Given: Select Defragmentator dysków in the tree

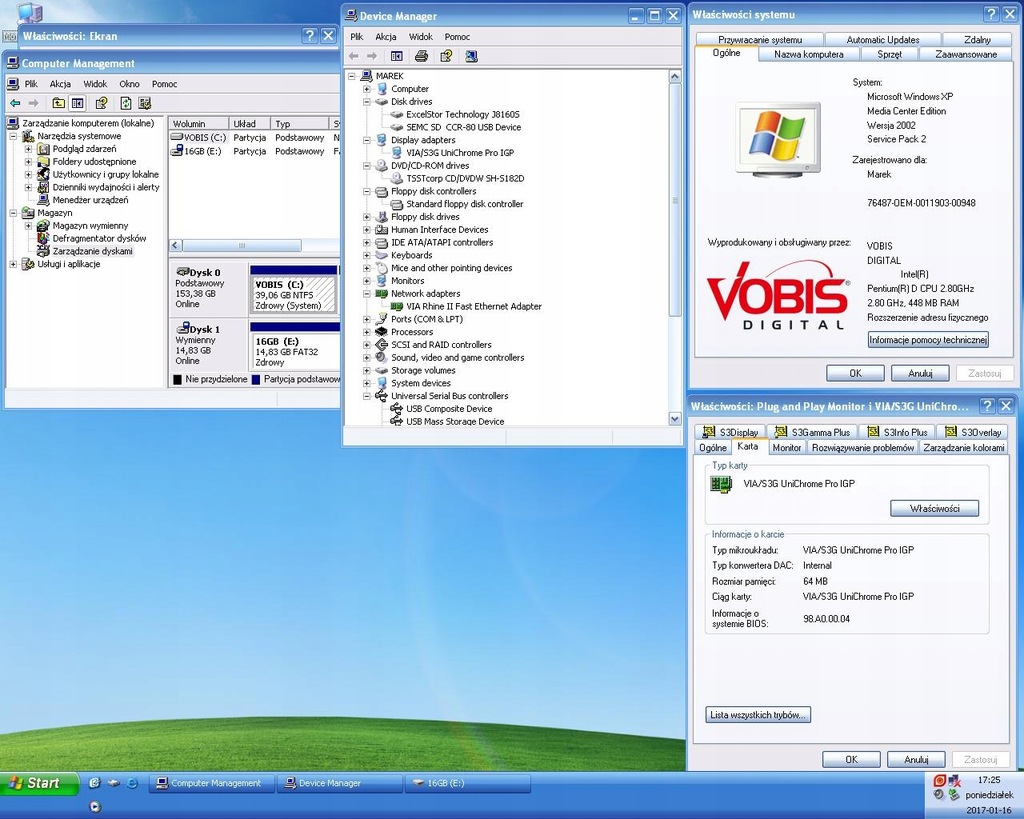Looking at the screenshot, I should [x=99, y=238].
